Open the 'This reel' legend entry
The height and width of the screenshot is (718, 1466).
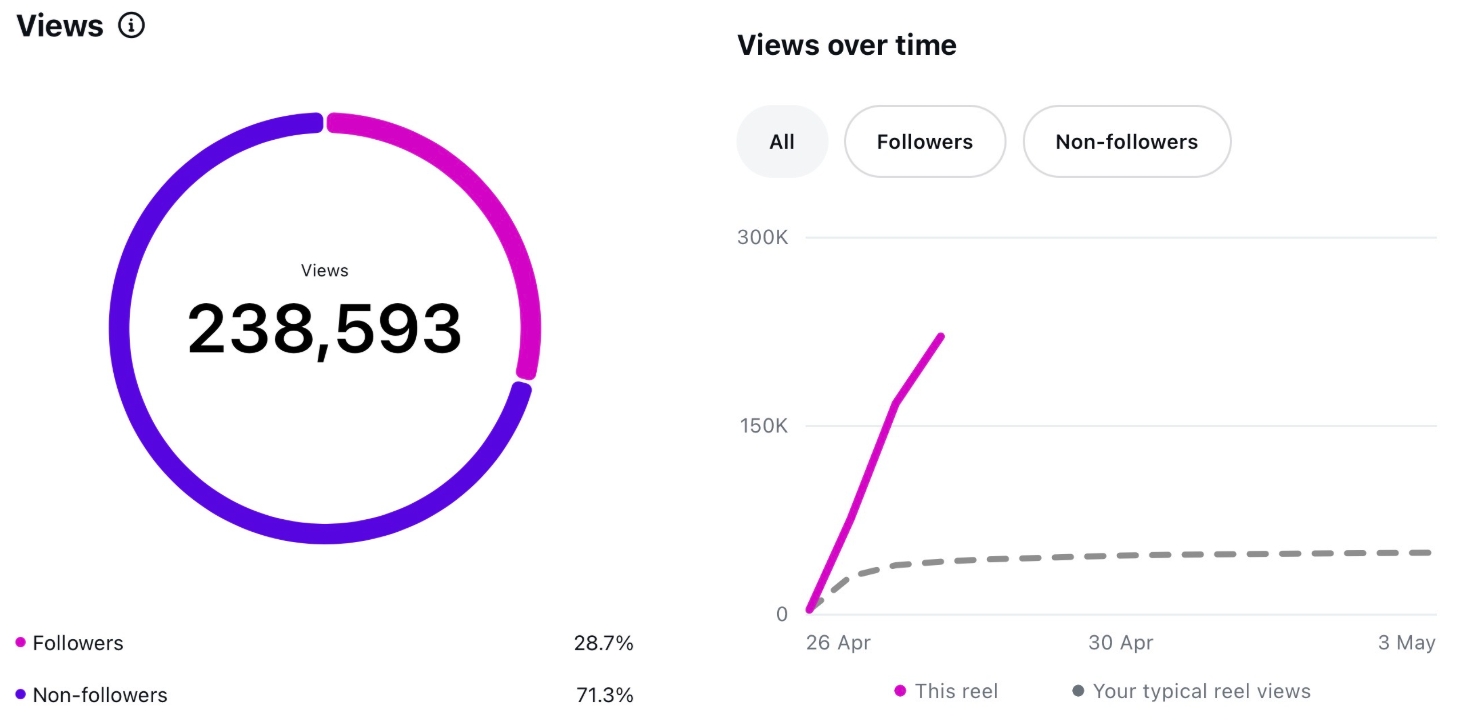click(946, 690)
